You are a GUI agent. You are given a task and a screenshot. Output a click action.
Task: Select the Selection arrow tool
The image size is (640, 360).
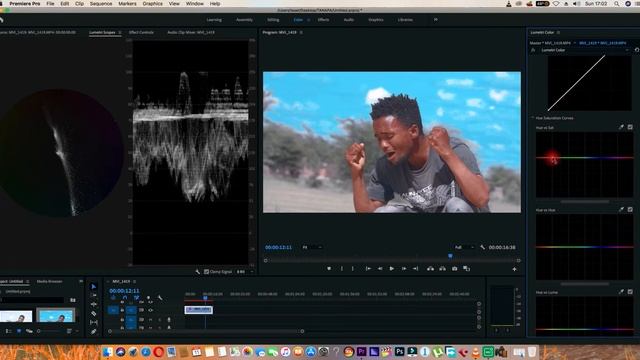93,287
